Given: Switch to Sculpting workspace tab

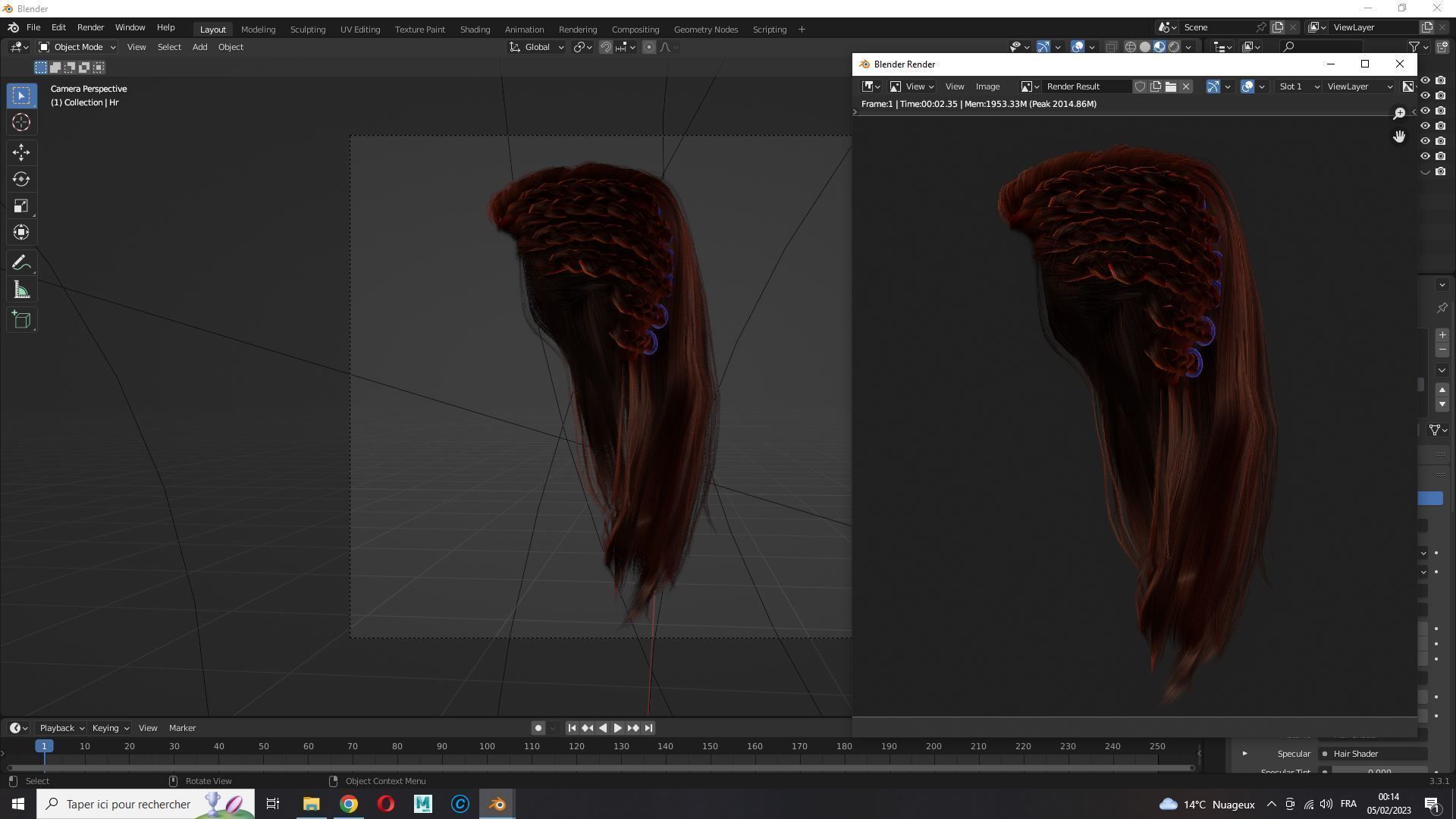Looking at the screenshot, I should [308, 30].
